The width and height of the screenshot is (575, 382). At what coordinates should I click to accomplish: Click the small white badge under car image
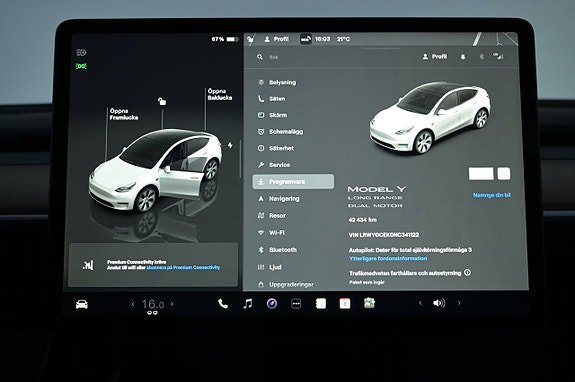503,174
